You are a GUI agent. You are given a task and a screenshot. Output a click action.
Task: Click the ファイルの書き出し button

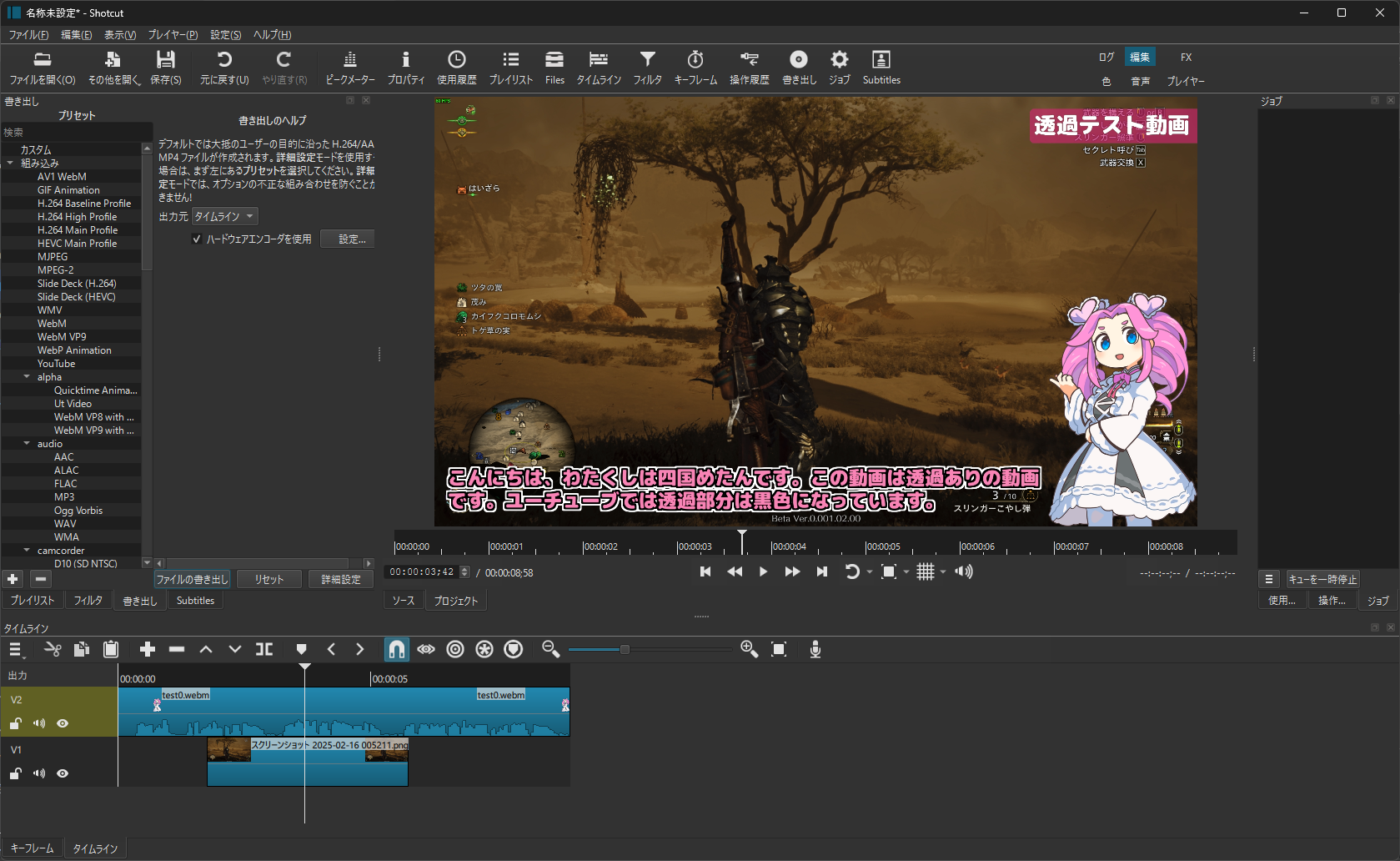[x=193, y=578]
